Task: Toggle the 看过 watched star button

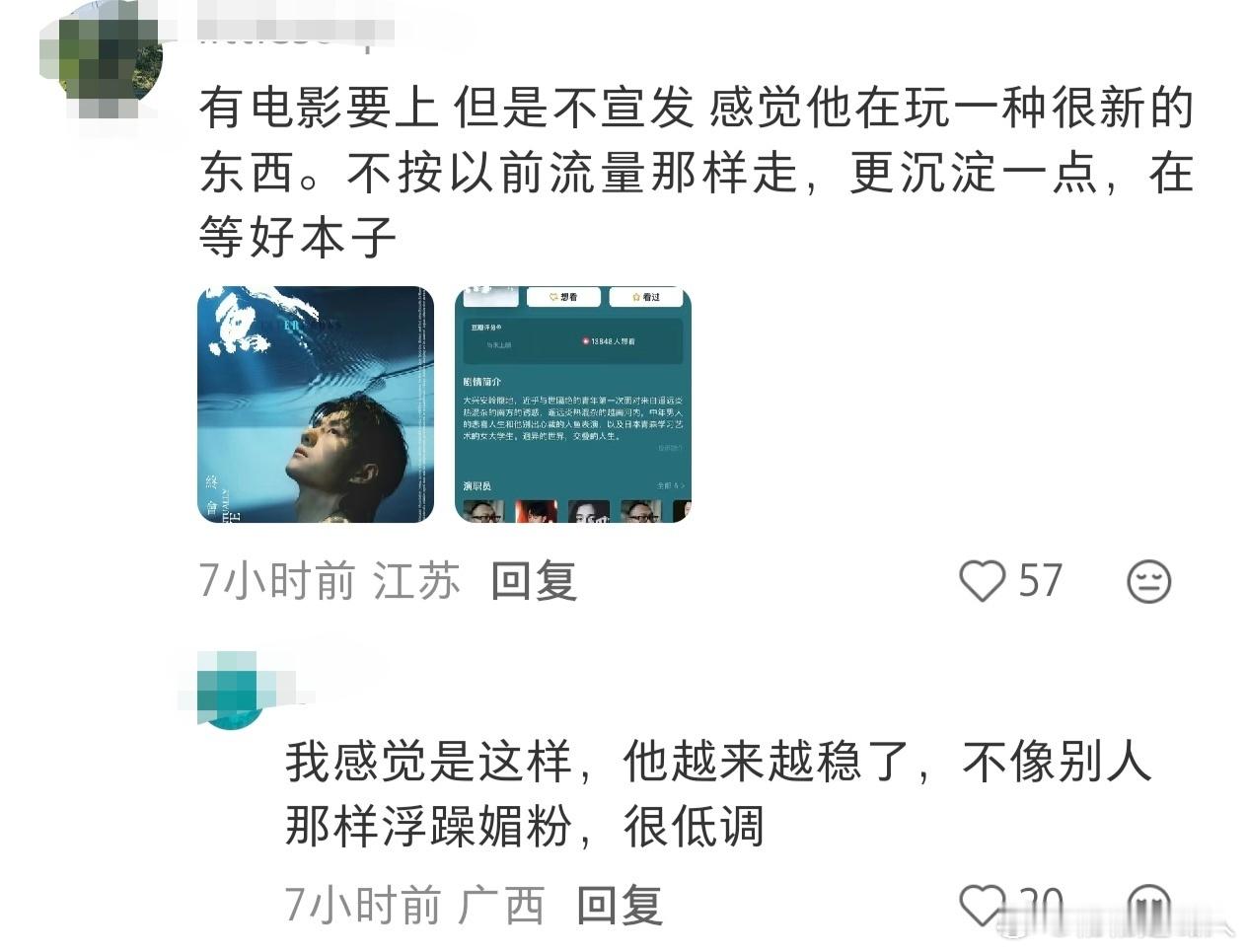Action: coord(646,297)
